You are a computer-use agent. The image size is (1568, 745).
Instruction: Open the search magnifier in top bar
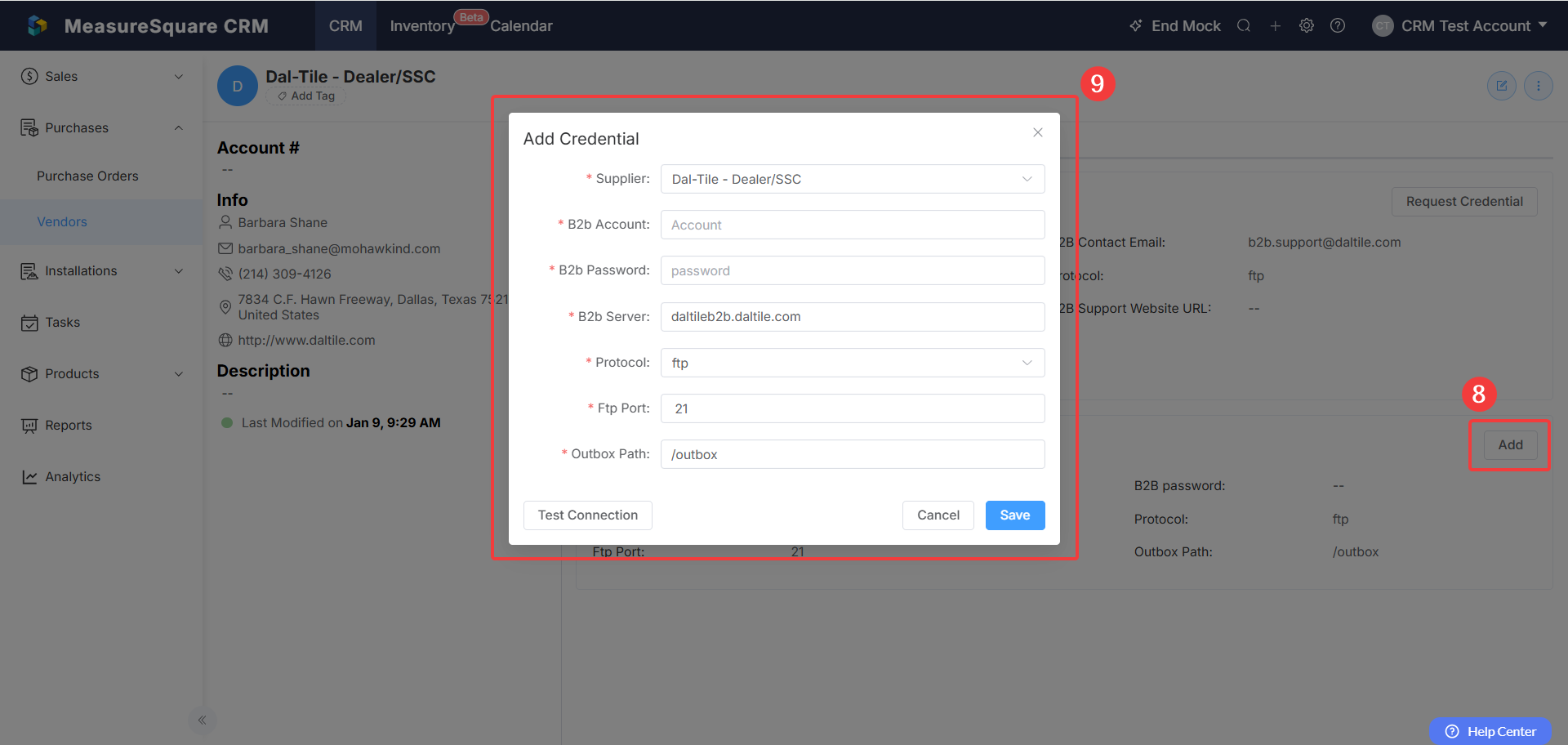(x=1244, y=25)
